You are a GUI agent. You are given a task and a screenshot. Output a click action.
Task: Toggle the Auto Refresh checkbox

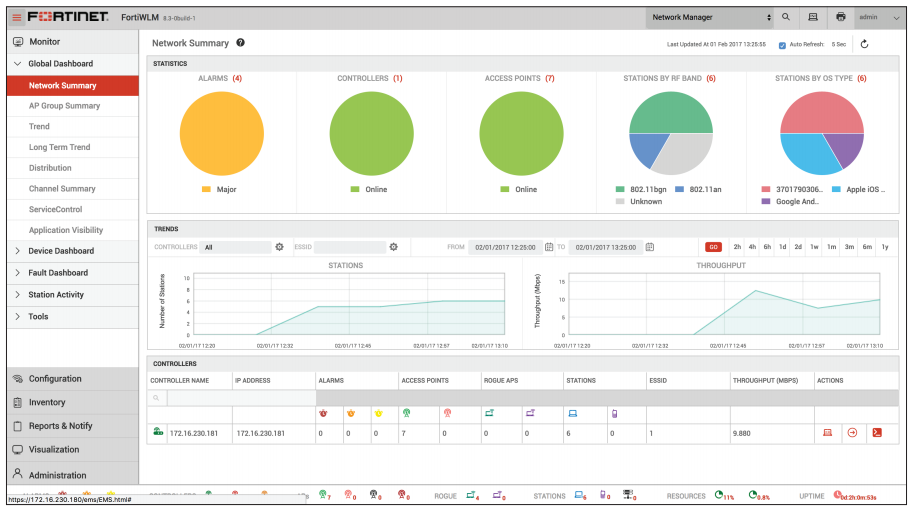click(x=782, y=45)
